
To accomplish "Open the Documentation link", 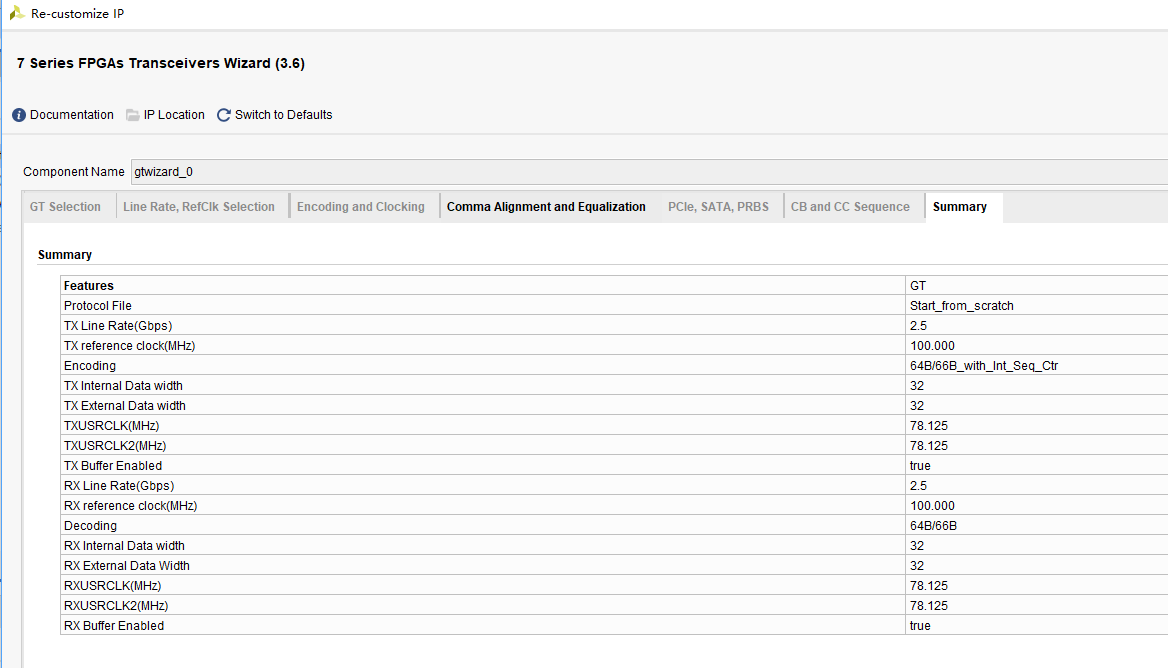I will click(x=72, y=115).
